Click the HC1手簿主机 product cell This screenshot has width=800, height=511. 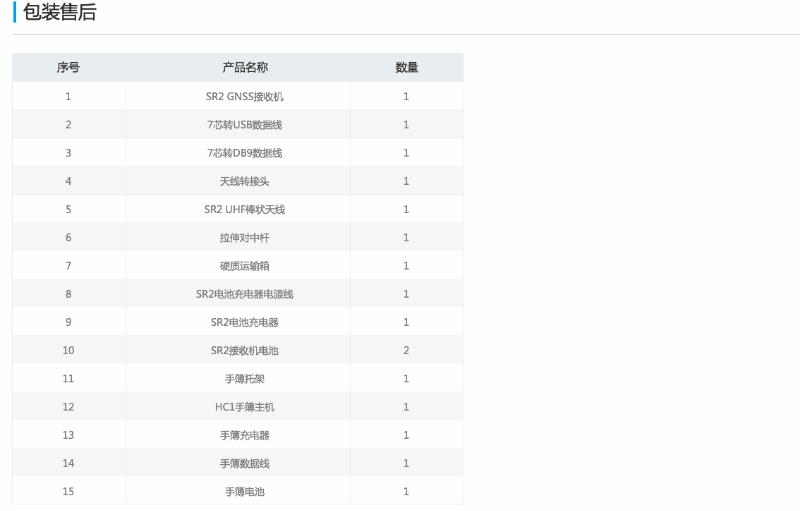(x=245, y=407)
